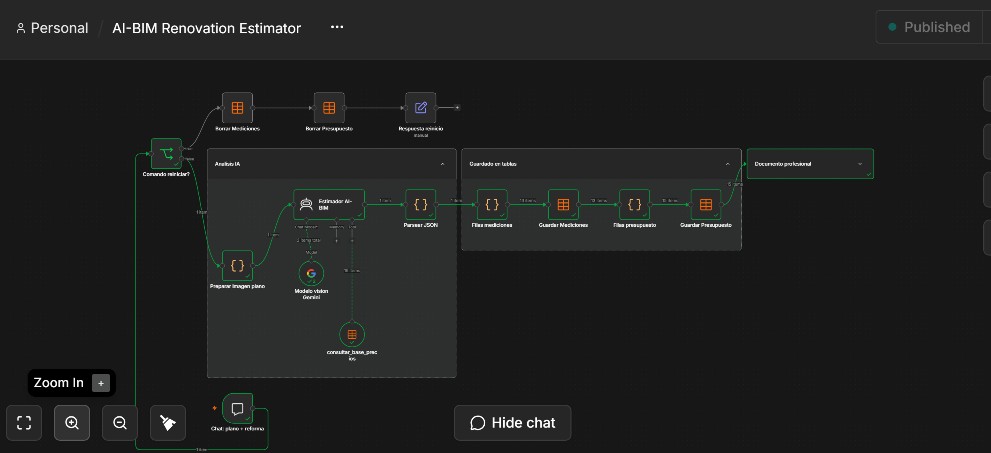Open the Filas mediciones code node
Screen dimensions: 991x453
click(492, 205)
